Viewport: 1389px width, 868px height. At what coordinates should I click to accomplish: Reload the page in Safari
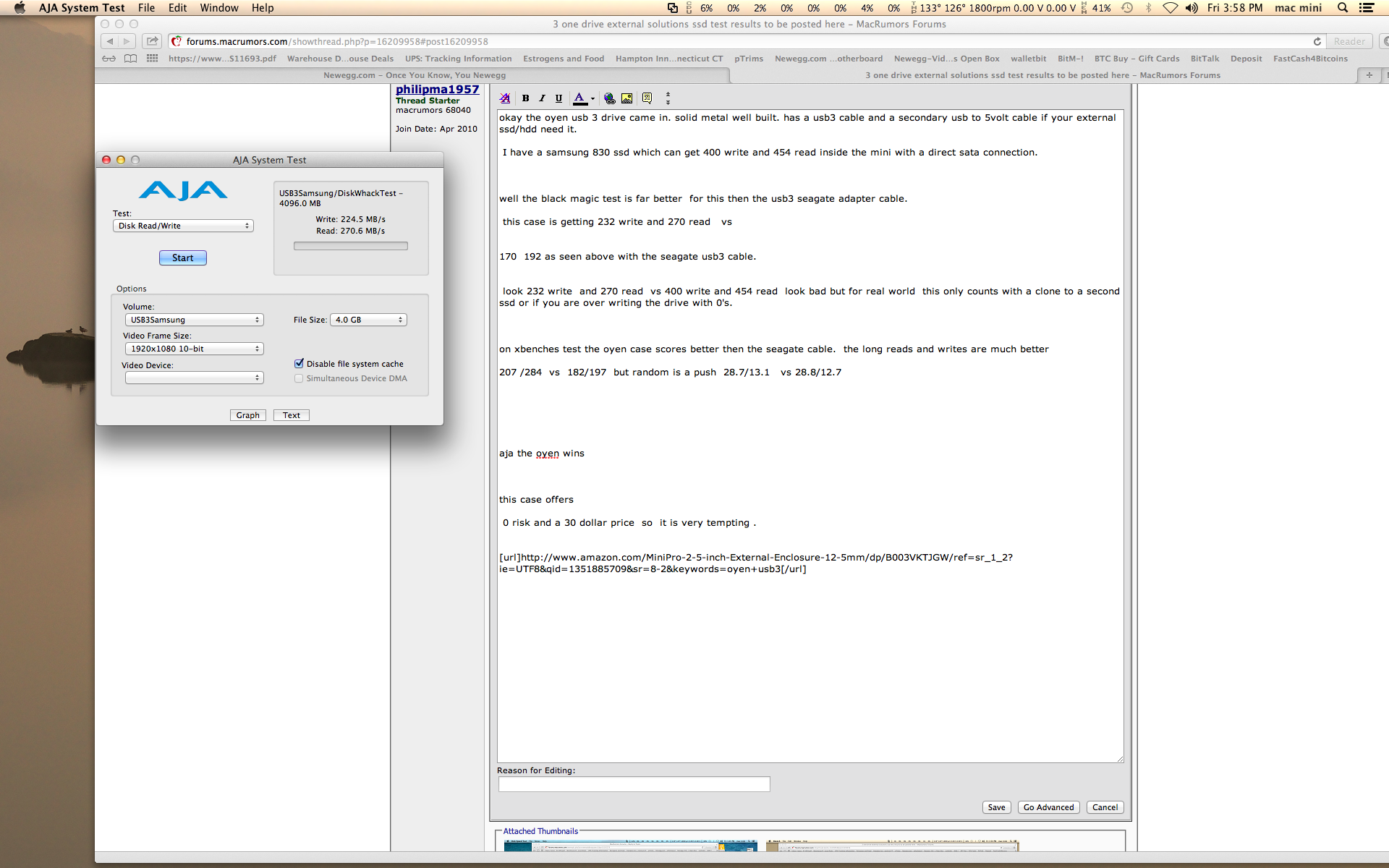[x=1317, y=41]
